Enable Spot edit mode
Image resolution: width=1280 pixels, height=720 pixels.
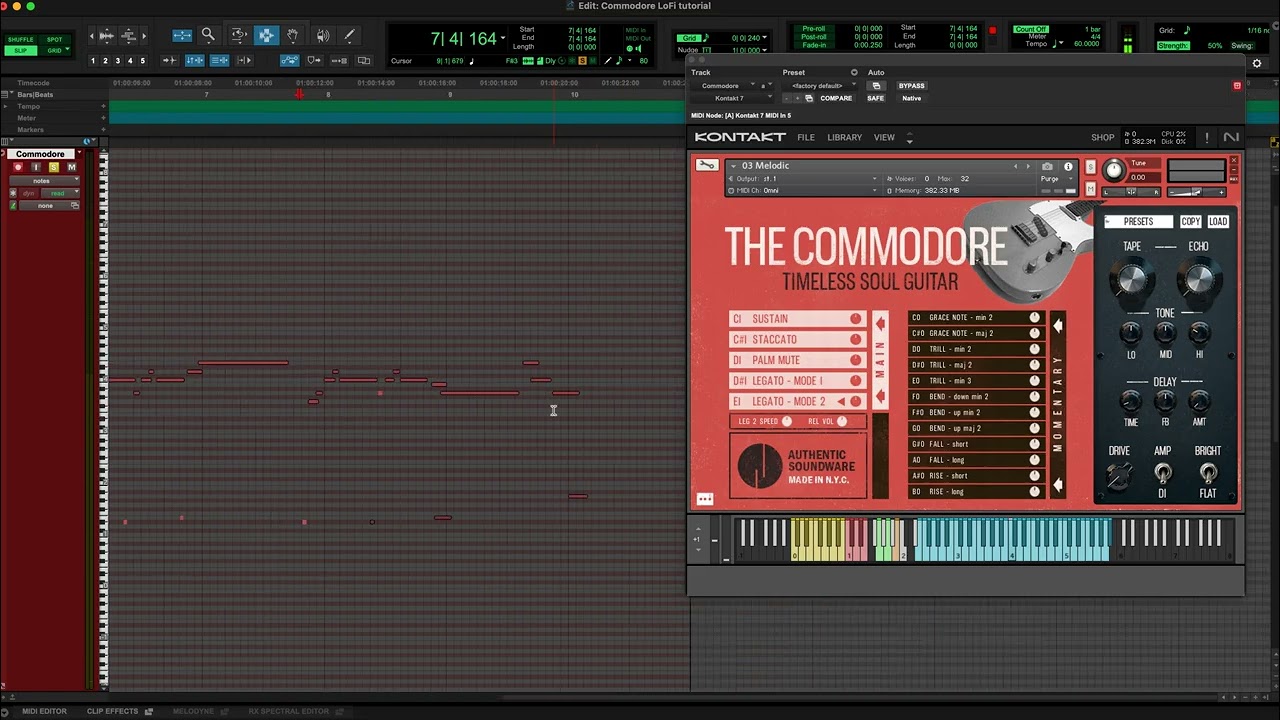[54, 40]
